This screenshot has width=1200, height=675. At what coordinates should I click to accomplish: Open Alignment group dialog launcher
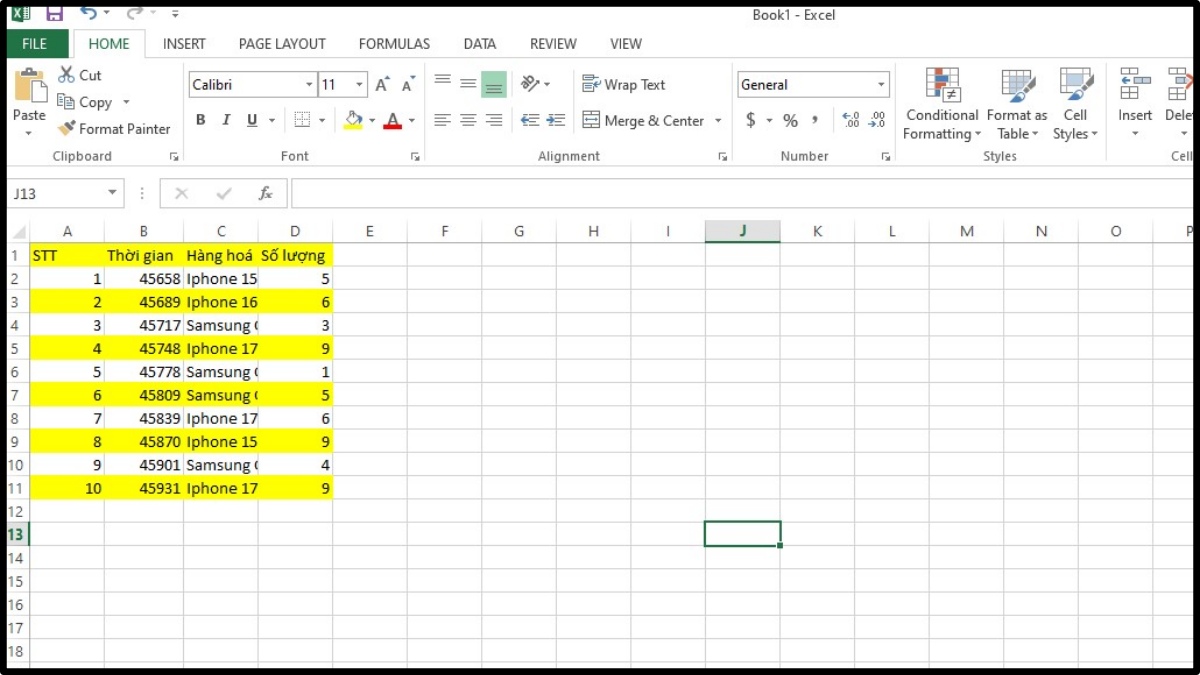click(x=723, y=157)
